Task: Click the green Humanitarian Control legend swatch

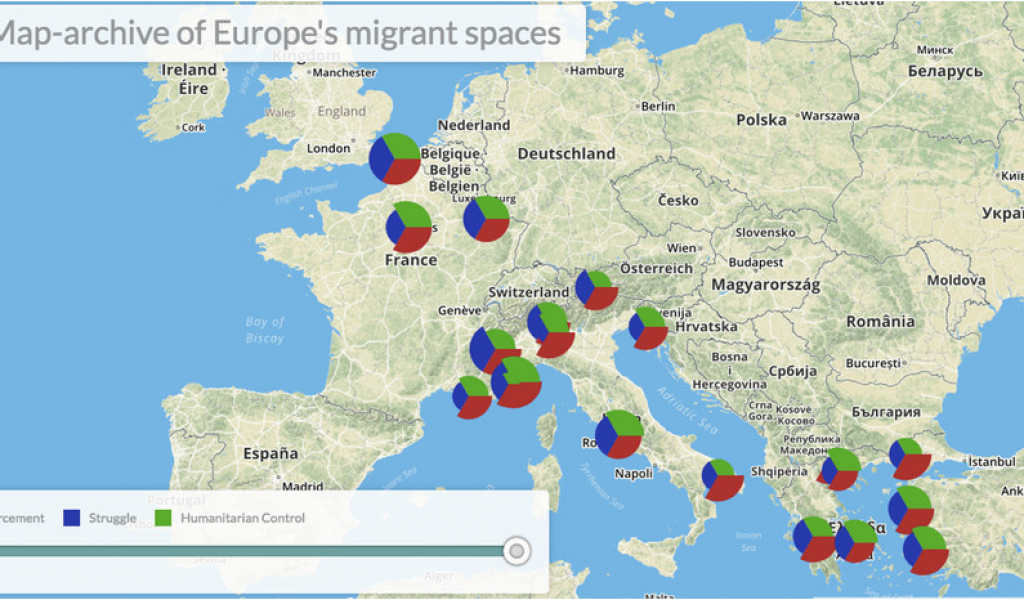Action: click(163, 518)
